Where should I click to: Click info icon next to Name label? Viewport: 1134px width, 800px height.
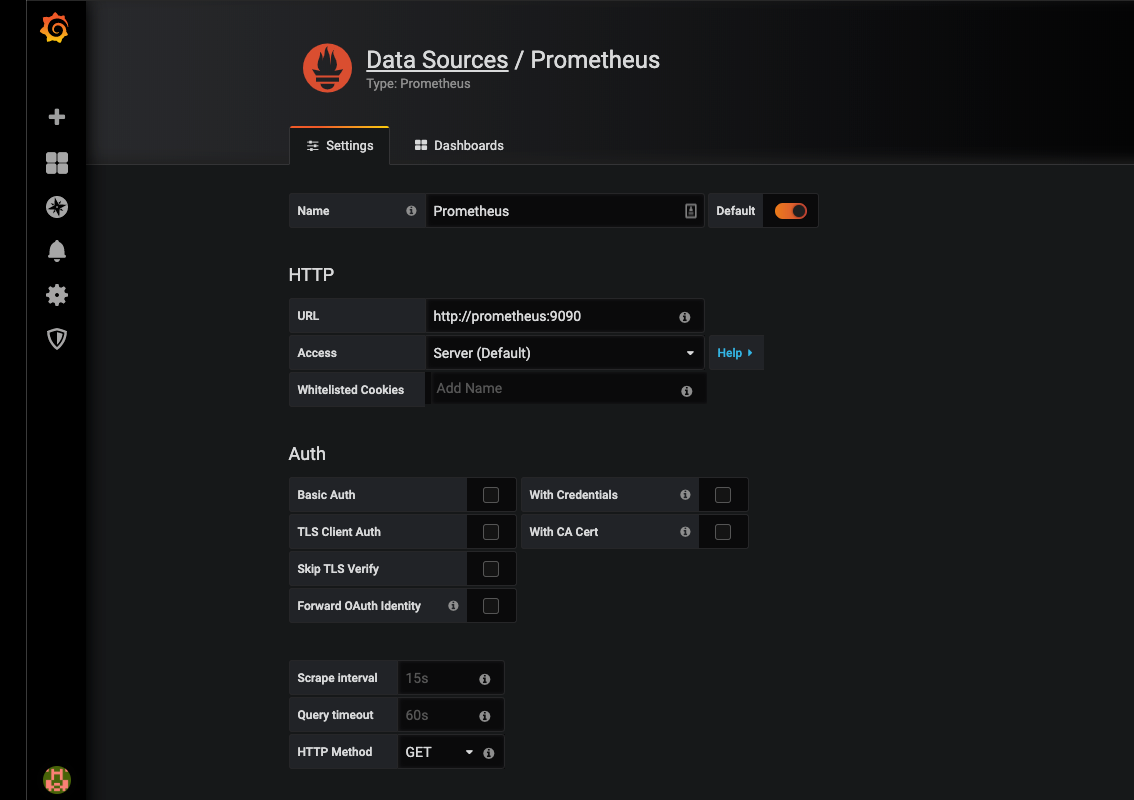tap(411, 210)
